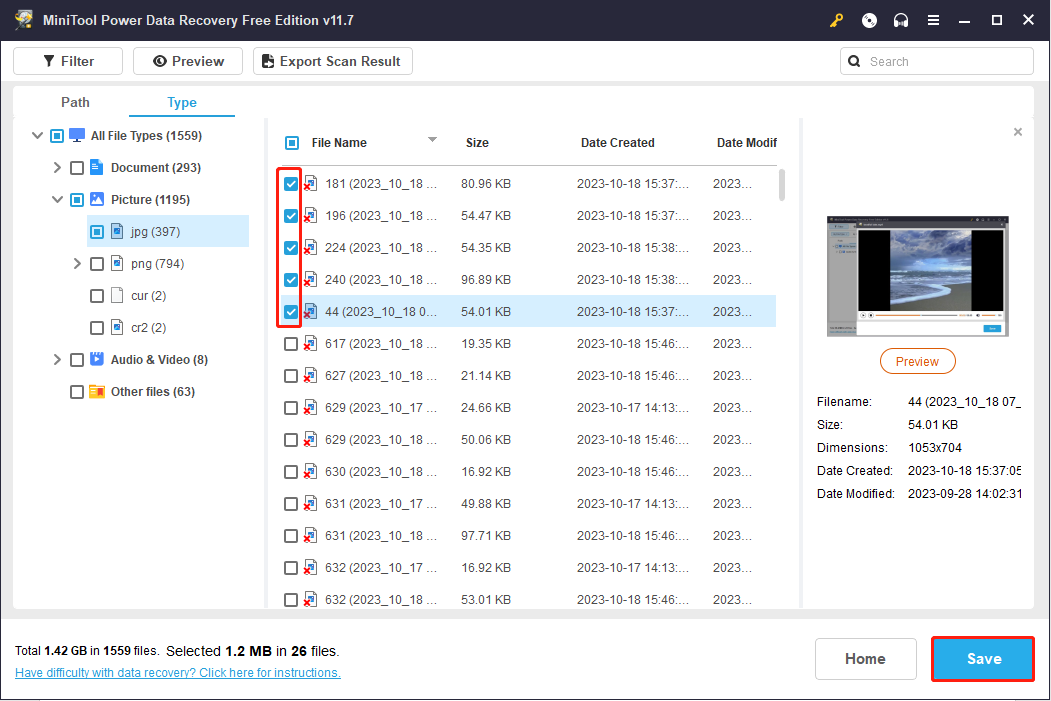Check the Document (293) checkbox
This screenshot has height=701, width=1051.
[x=77, y=167]
